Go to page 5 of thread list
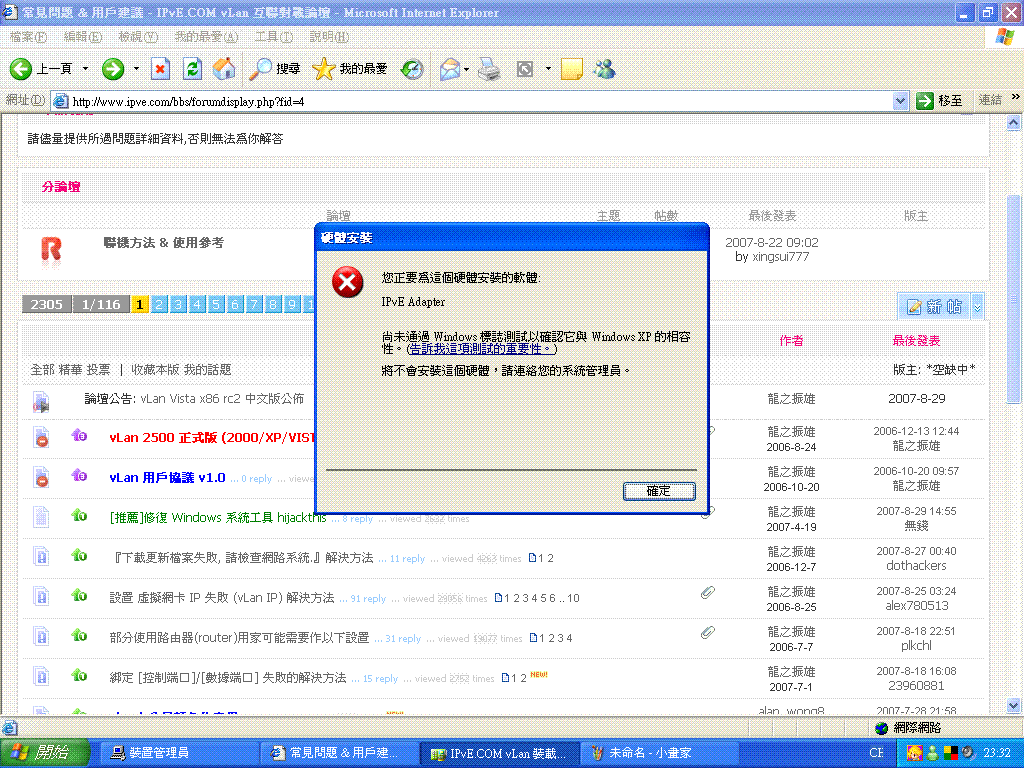This screenshot has width=1024, height=768. 216,304
